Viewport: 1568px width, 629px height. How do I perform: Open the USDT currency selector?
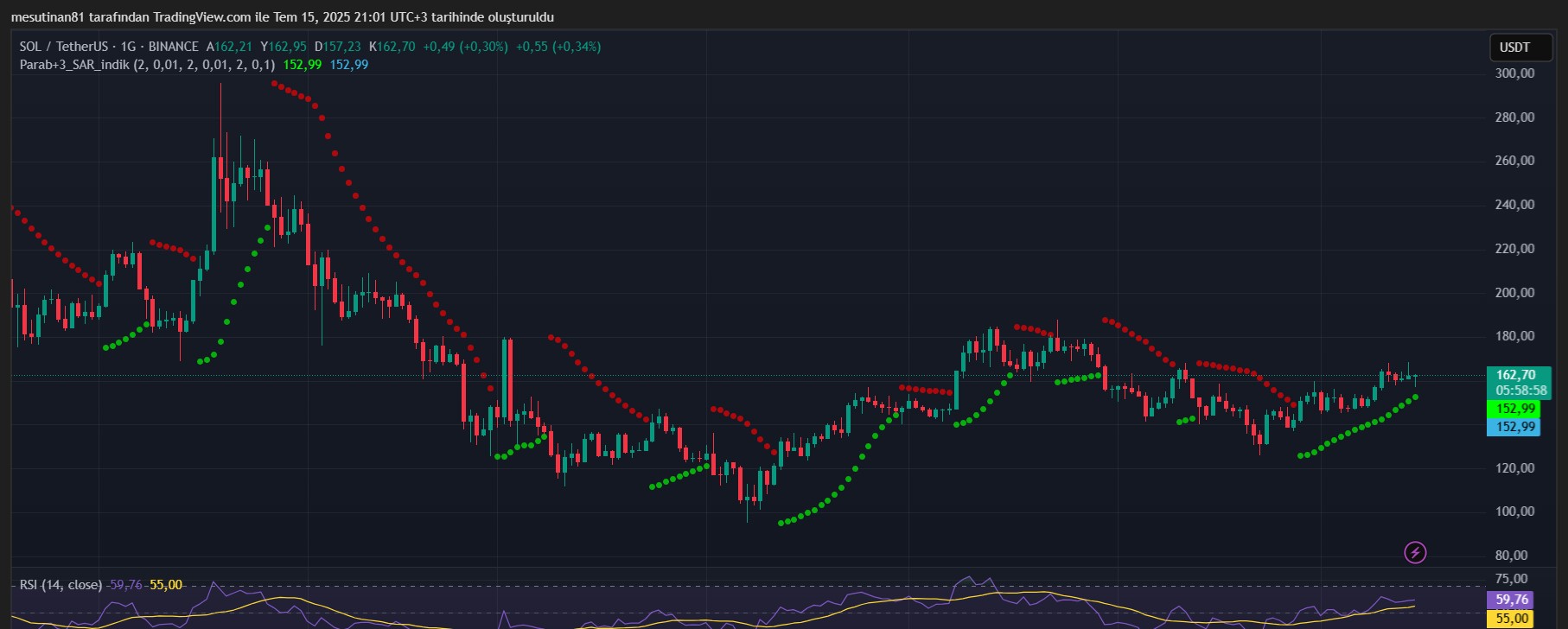click(x=1520, y=48)
